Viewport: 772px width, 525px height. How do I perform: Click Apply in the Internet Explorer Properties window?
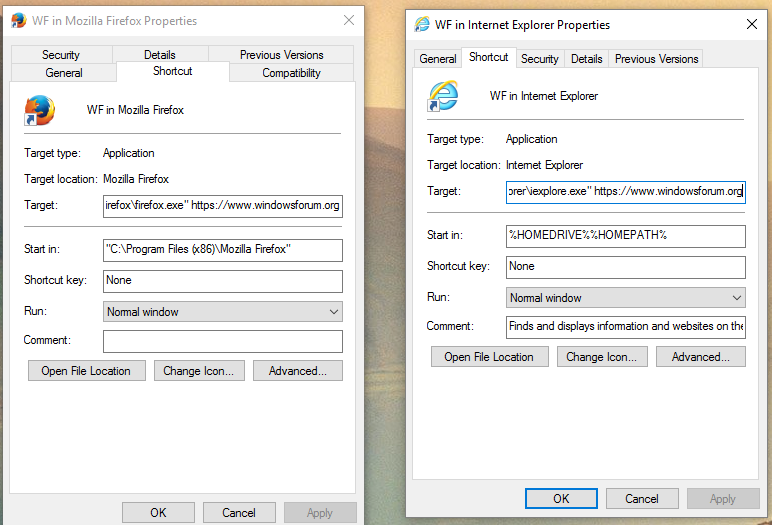(x=723, y=498)
